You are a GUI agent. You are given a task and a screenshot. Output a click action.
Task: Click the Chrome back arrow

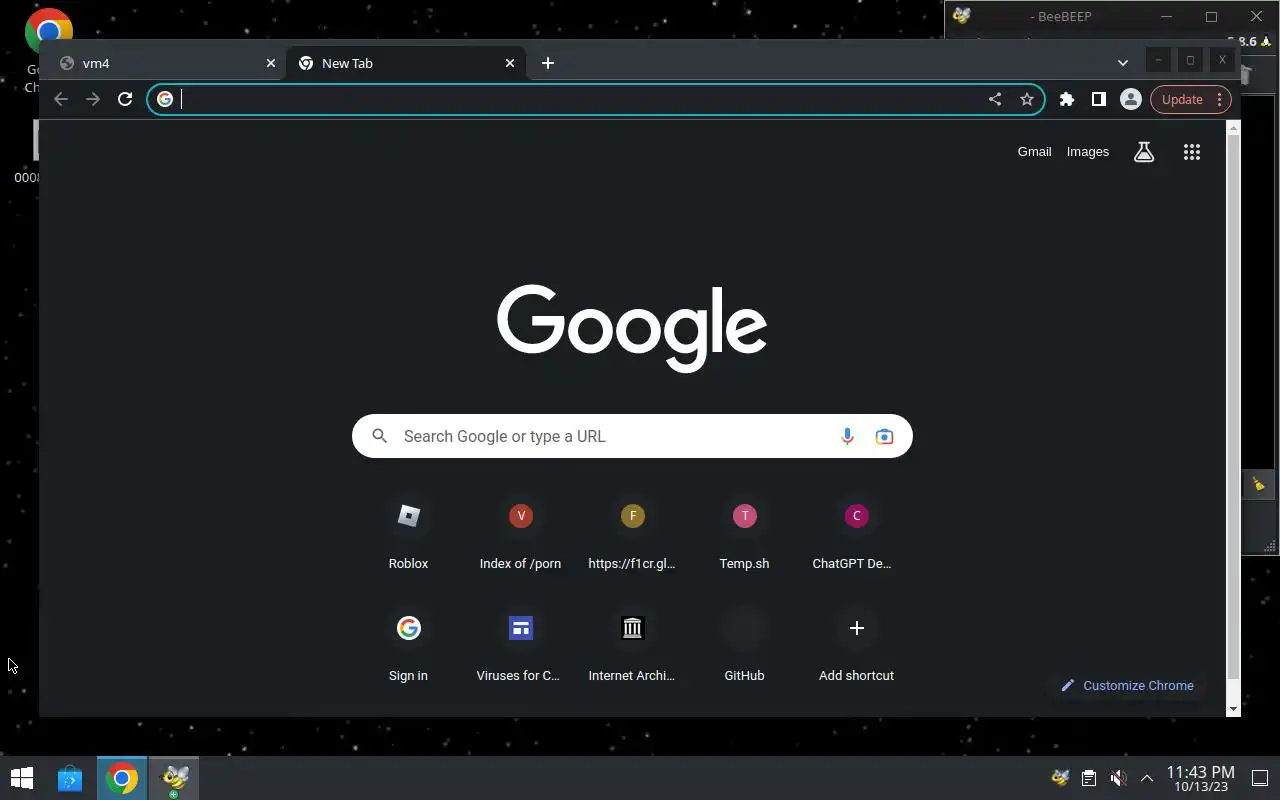61,99
